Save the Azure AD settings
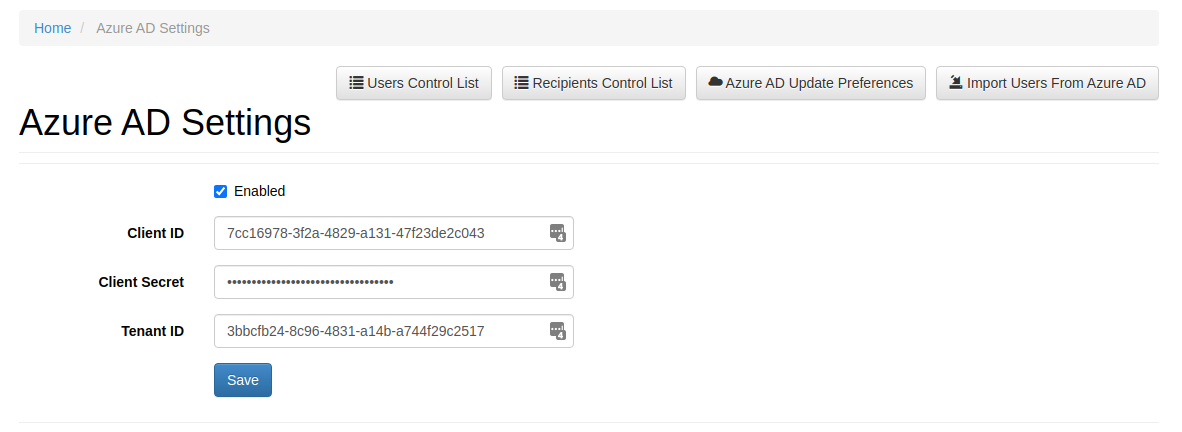 point(243,380)
